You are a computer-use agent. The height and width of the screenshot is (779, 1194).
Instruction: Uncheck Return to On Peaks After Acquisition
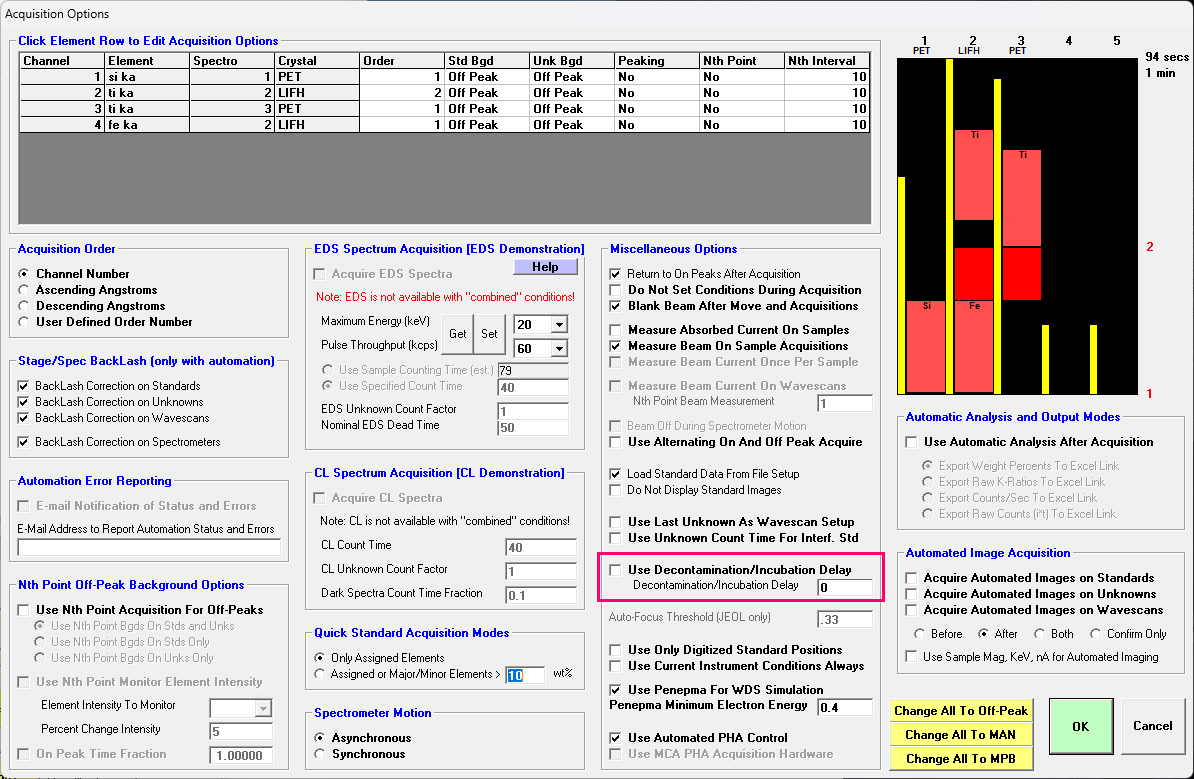tap(616, 274)
